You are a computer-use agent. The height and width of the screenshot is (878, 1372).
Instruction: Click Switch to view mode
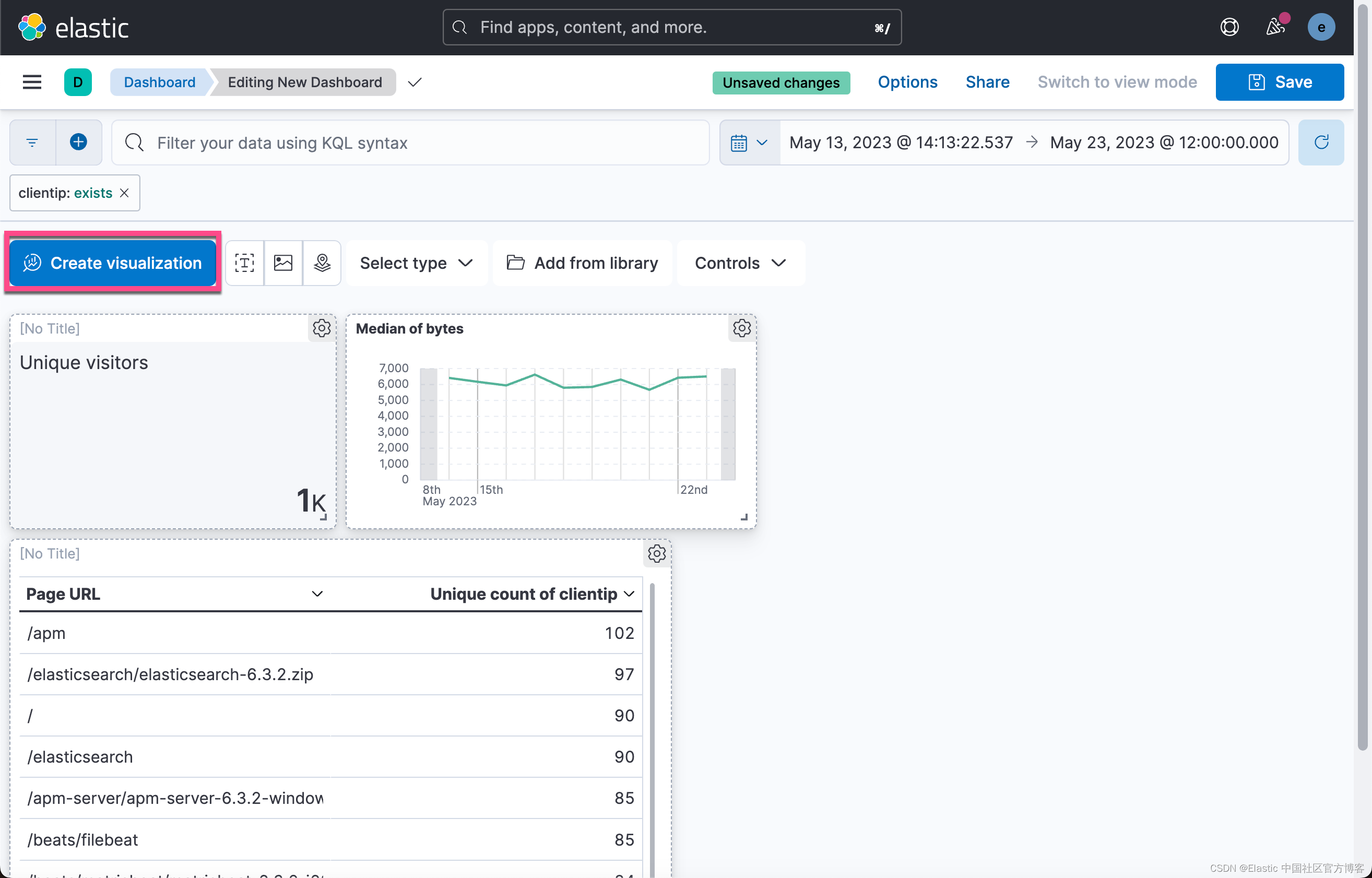click(x=1117, y=82)
